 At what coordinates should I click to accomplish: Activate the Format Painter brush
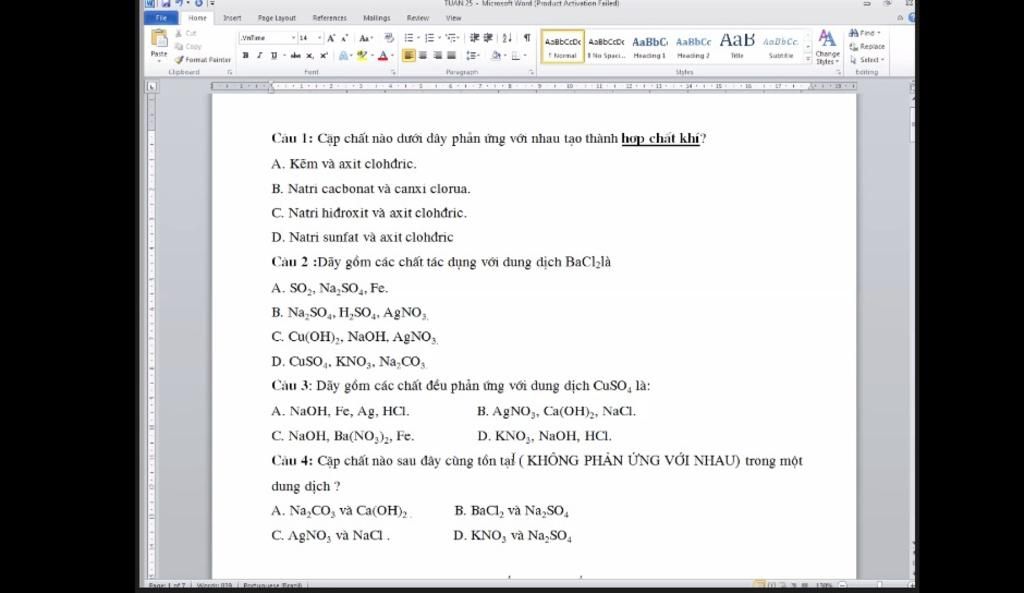pyautogui.click(x=202, y=59)
